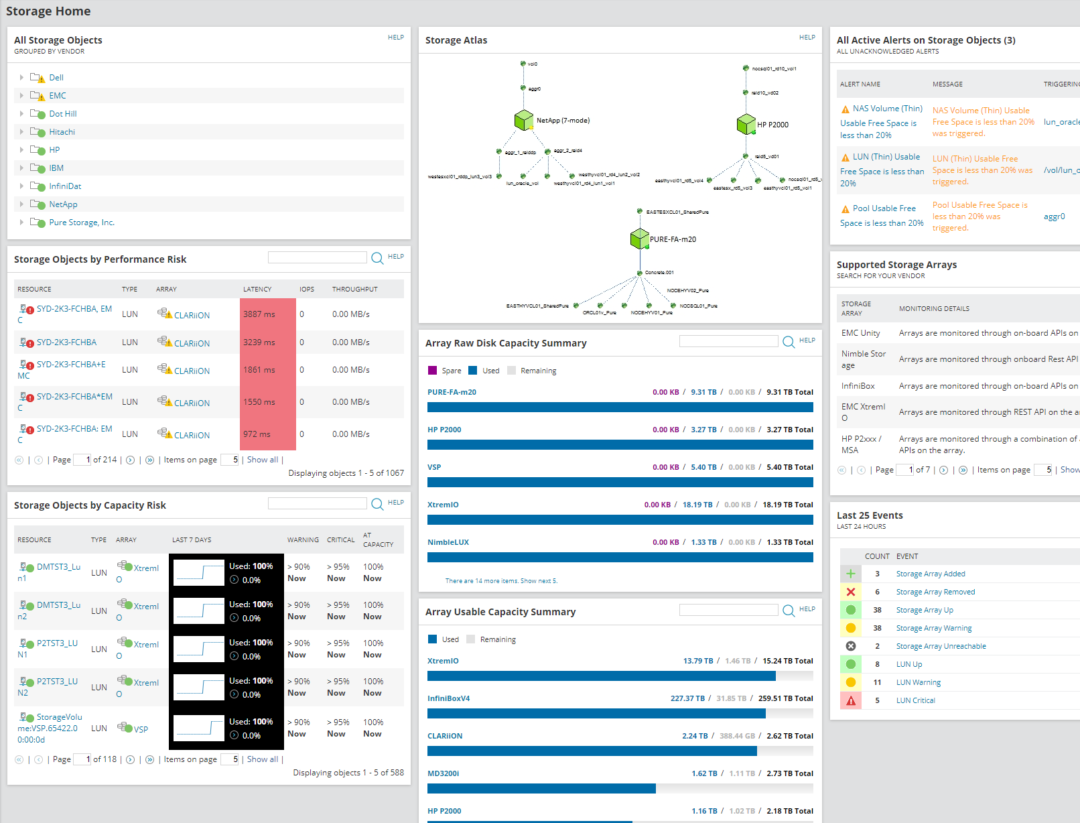The width and height of the screenshot is (1080, 823).
Task: Click the search field in Array Raw Disk Capacity Summary
Action: [x=729, y=342]
